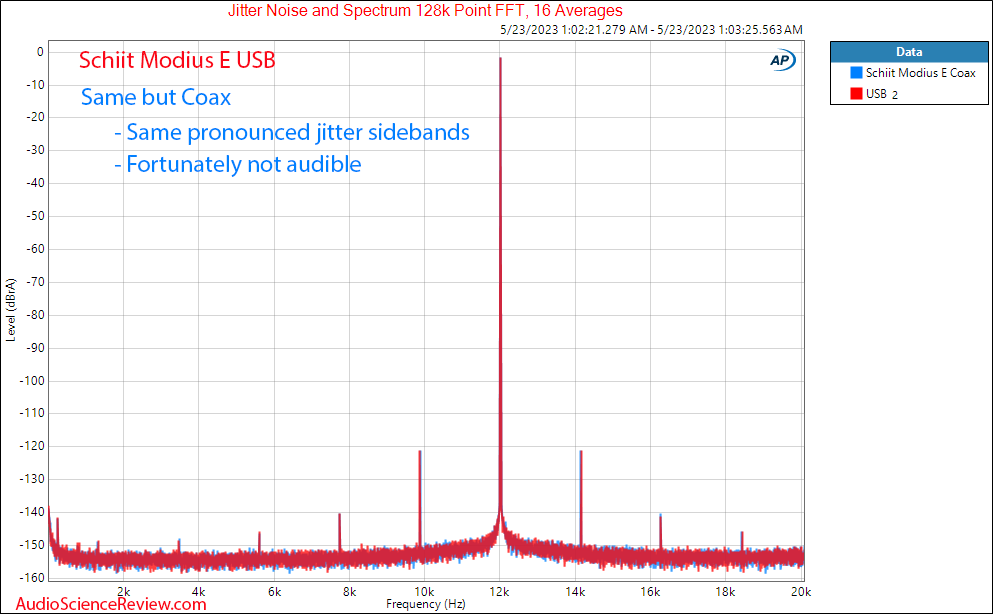993x614 pixels.
Task: Click the chart title 'Jitter Noise and Spectrum'
Action: point(425,10)
